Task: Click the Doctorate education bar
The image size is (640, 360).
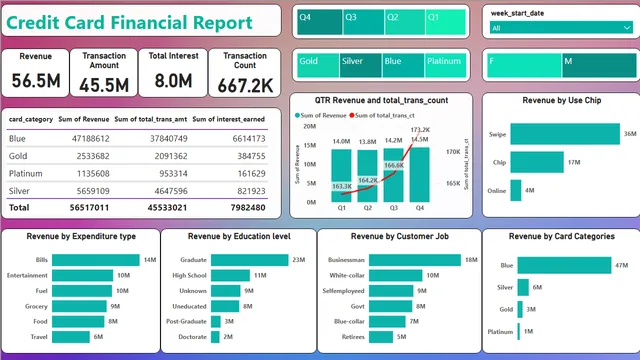Action: [x=215, y=337]
